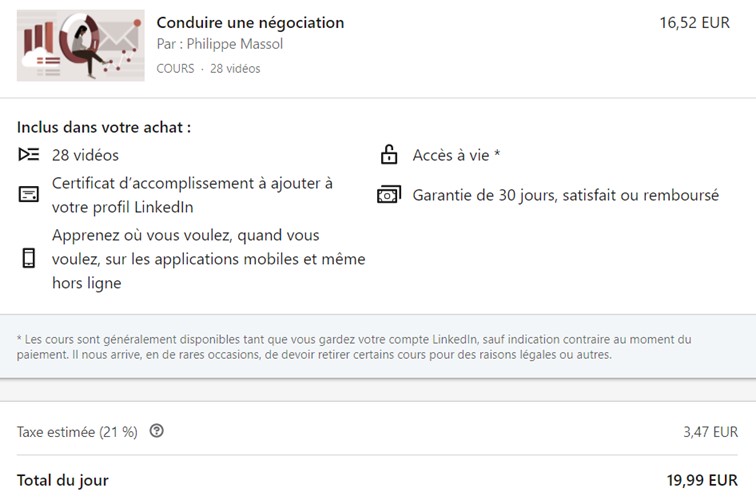Click the money-back guarantee icon

click(389, 194)
